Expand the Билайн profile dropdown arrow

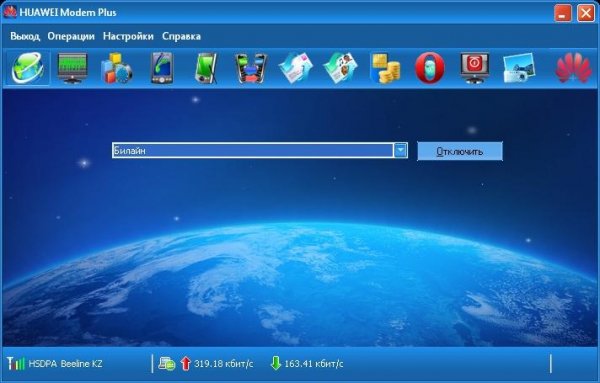(400, 150)
